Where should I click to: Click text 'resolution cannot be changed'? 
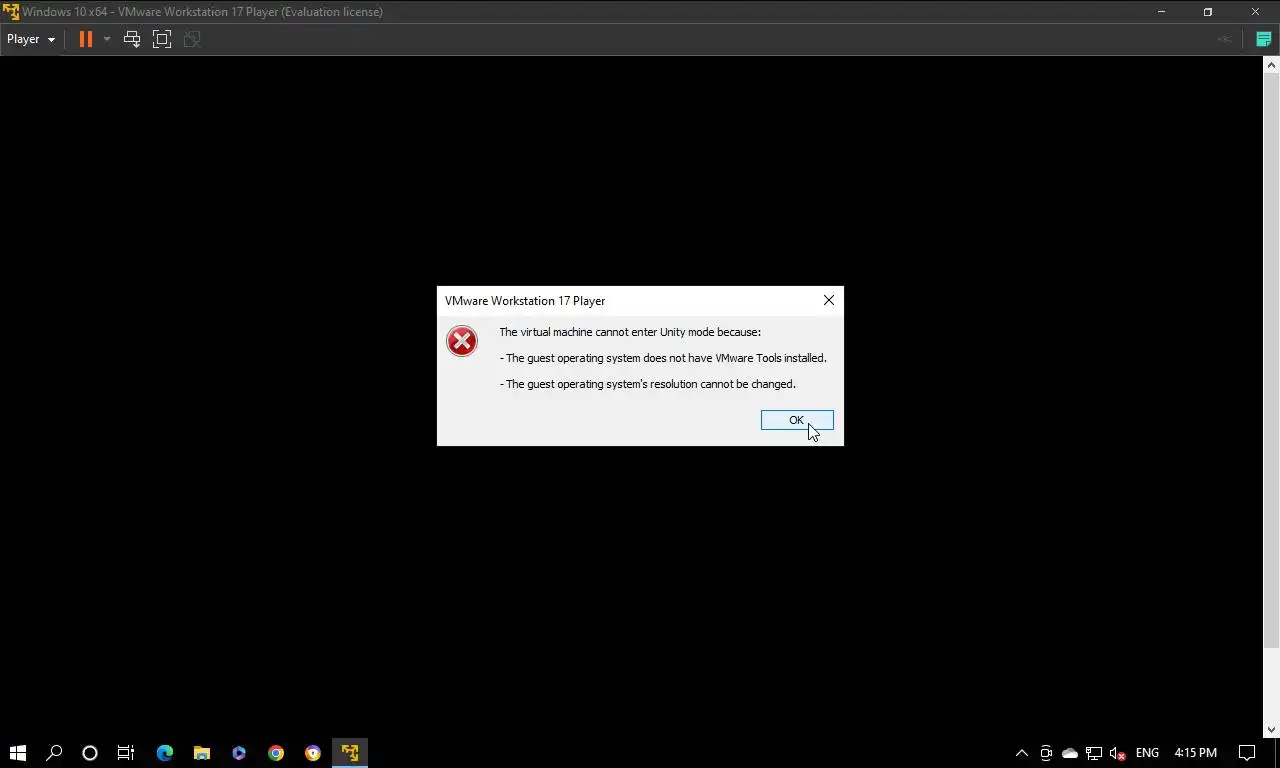coord(723,384)
